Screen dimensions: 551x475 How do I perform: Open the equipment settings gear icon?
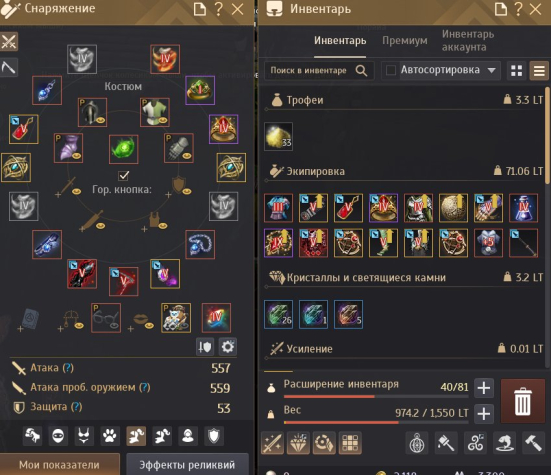click(x=228, y=347)
